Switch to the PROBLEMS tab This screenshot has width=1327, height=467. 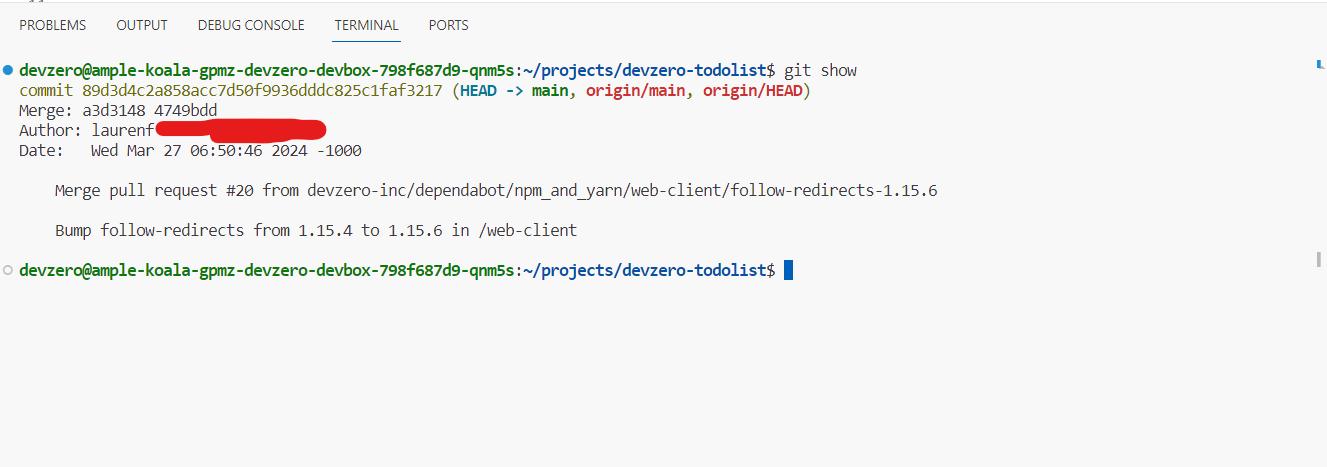53,25
